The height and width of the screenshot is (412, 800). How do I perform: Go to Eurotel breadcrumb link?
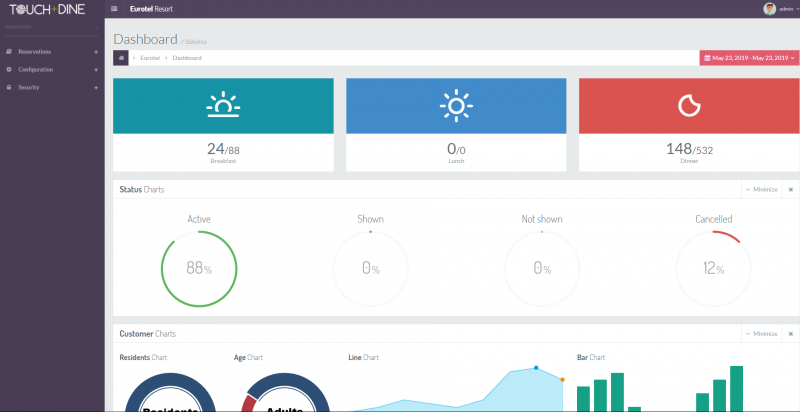(x=150, y=58)
